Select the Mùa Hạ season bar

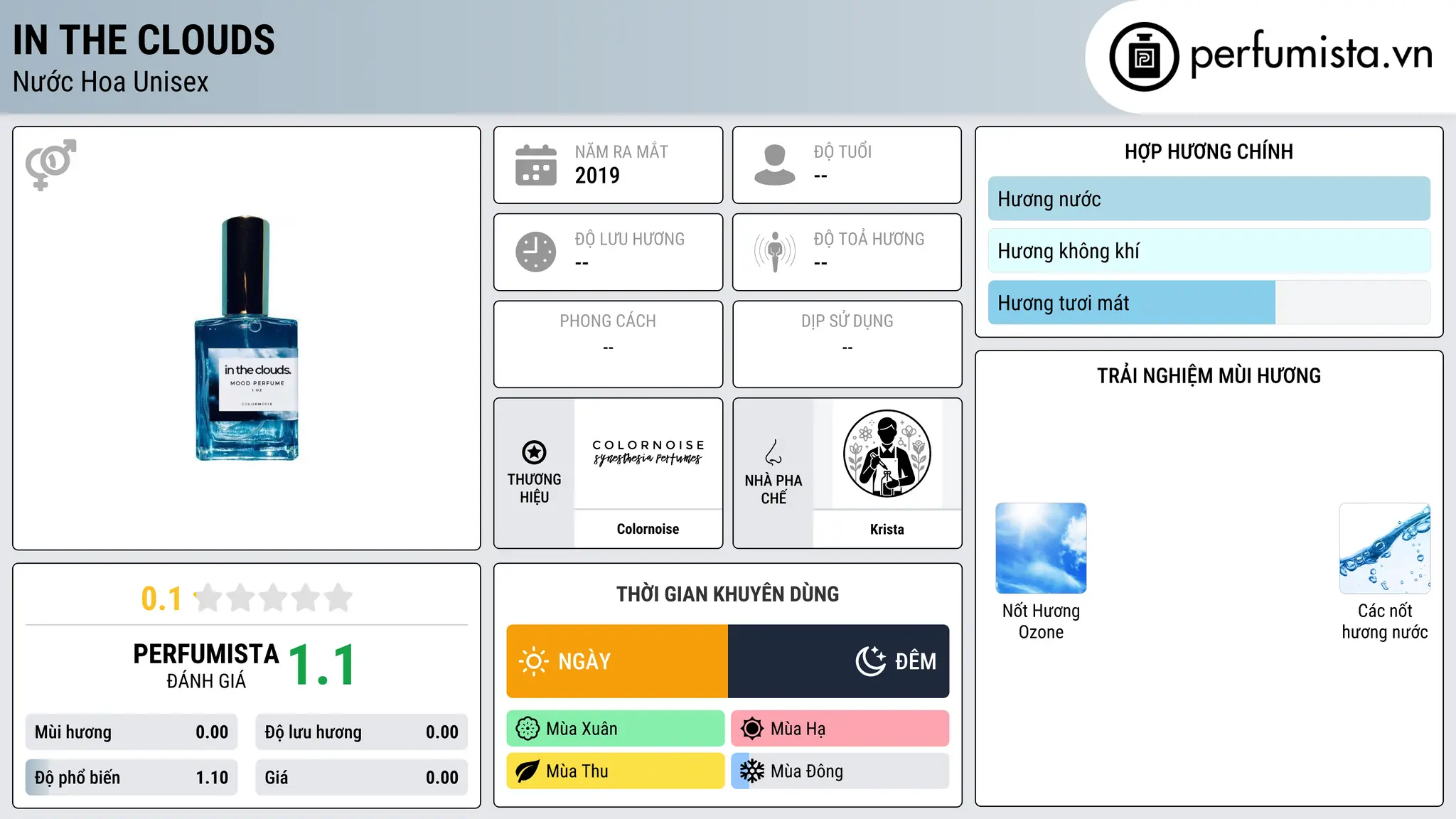click(x=840, y=729)
